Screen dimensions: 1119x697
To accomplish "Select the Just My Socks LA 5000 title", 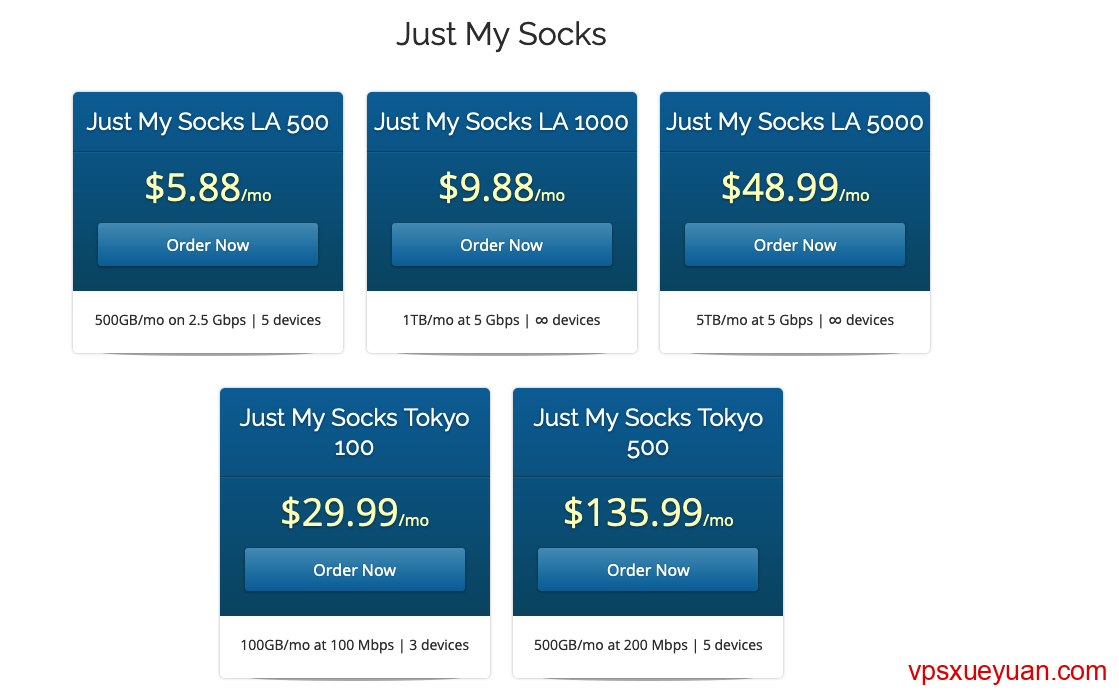I will click(x=795, y=122).
